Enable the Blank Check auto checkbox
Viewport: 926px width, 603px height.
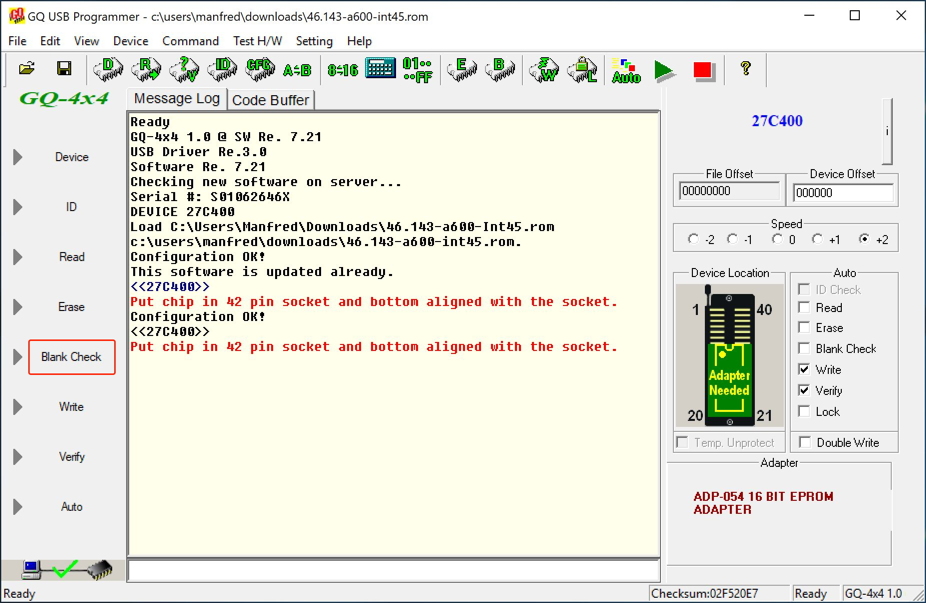tap(804, 349)
